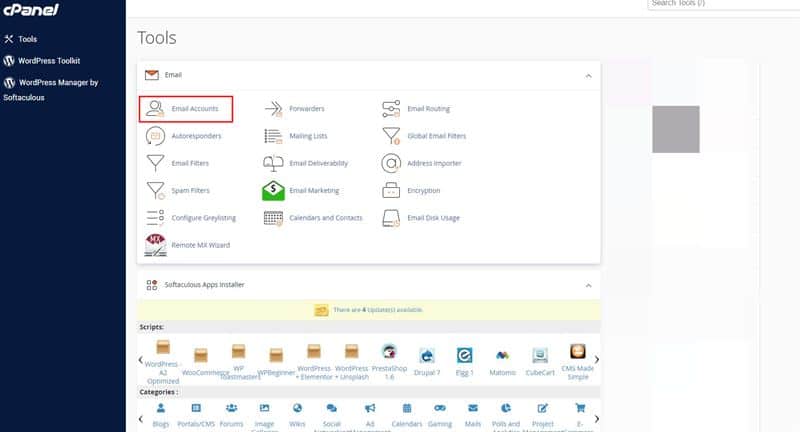This screenshot has width=800, height=432.
Task: Collapse the Email section
Action: coord(588,76)
